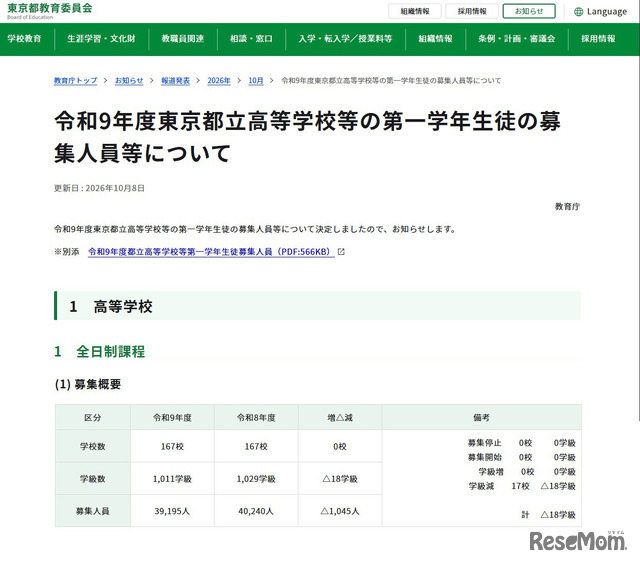The image size is (640, 564).
Task: Click the globe icon beside Language
Action: tap(578, 11)
